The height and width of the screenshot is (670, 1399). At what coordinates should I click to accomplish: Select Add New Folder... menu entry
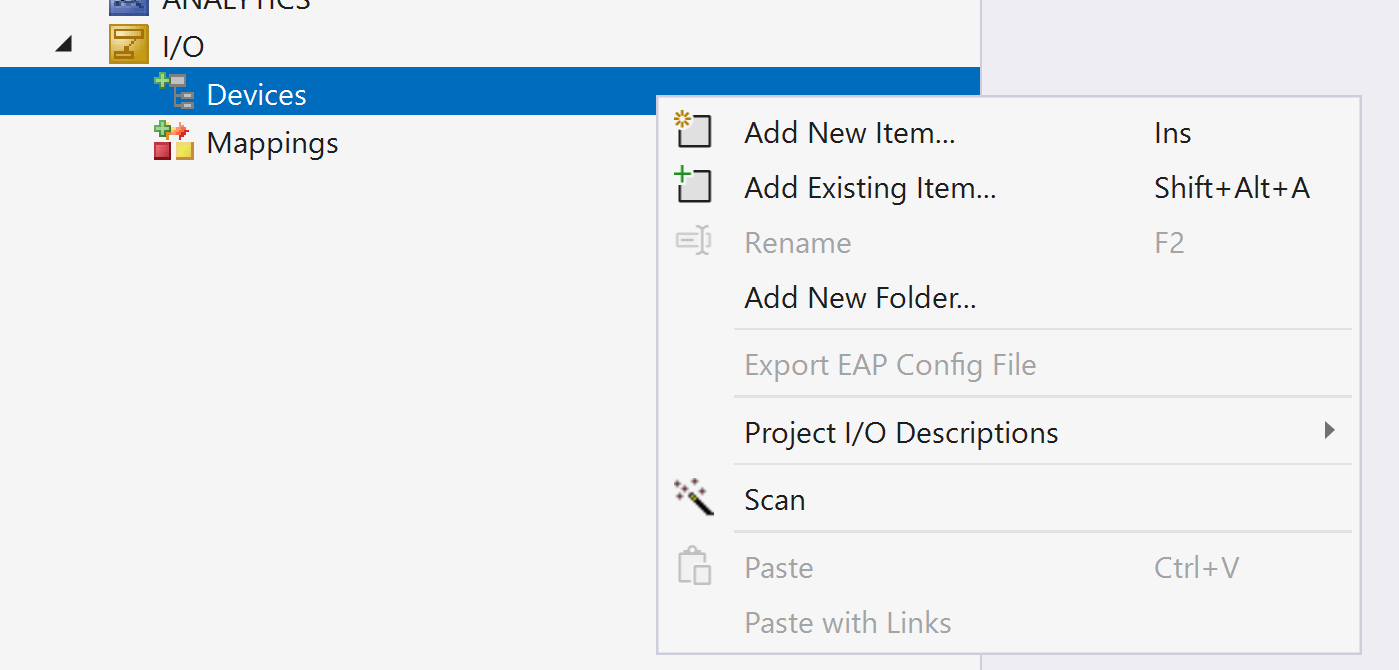(x=859, y=298)
